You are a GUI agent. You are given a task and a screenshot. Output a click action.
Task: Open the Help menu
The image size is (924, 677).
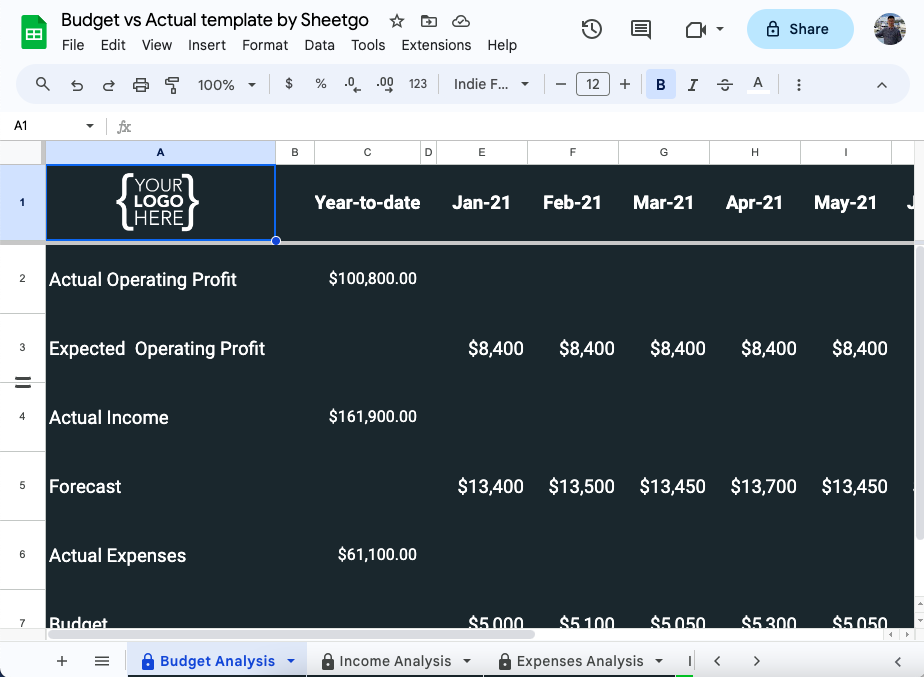[x=502, y=45]
